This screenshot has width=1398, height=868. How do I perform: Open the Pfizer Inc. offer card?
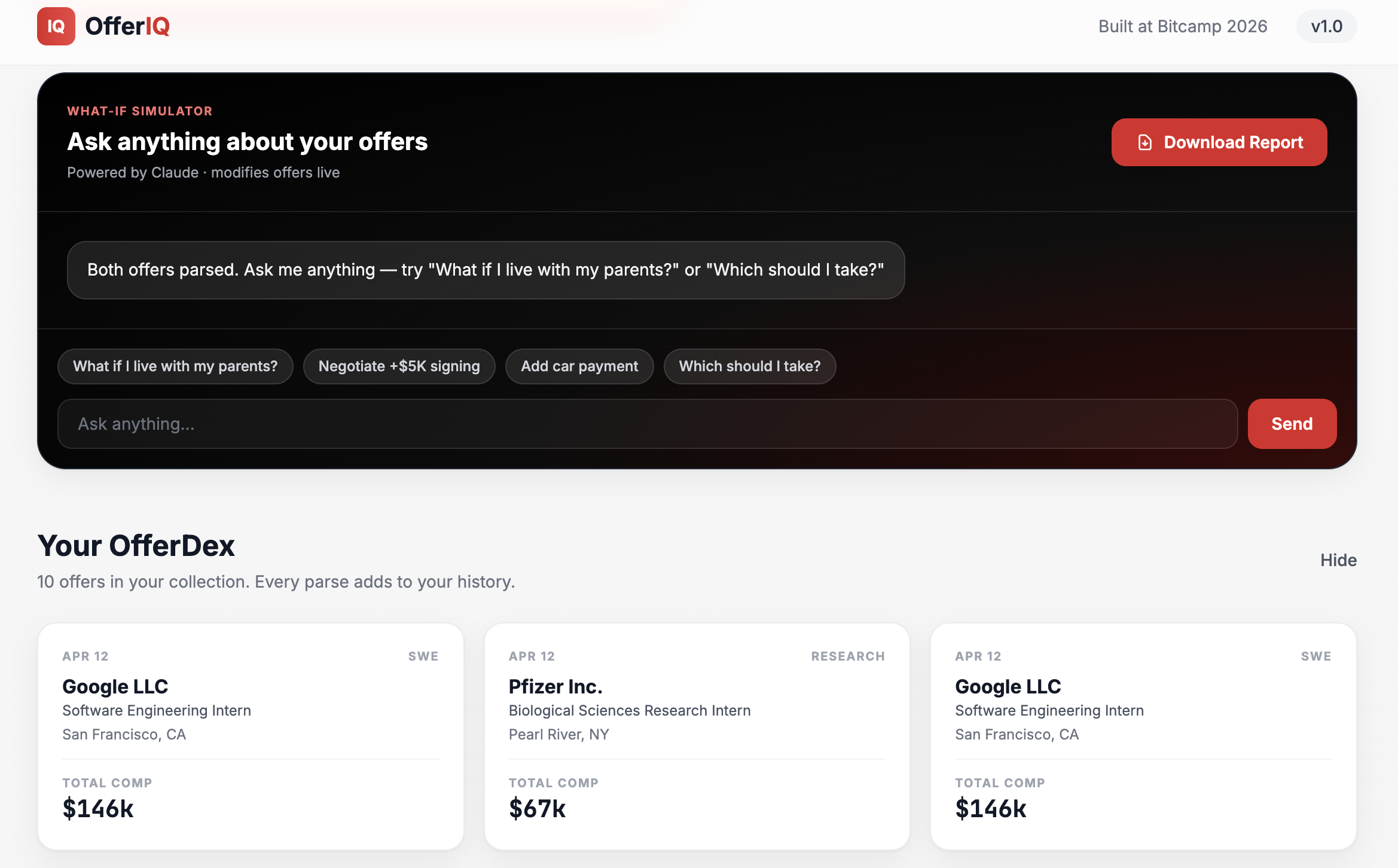point(697,736)
